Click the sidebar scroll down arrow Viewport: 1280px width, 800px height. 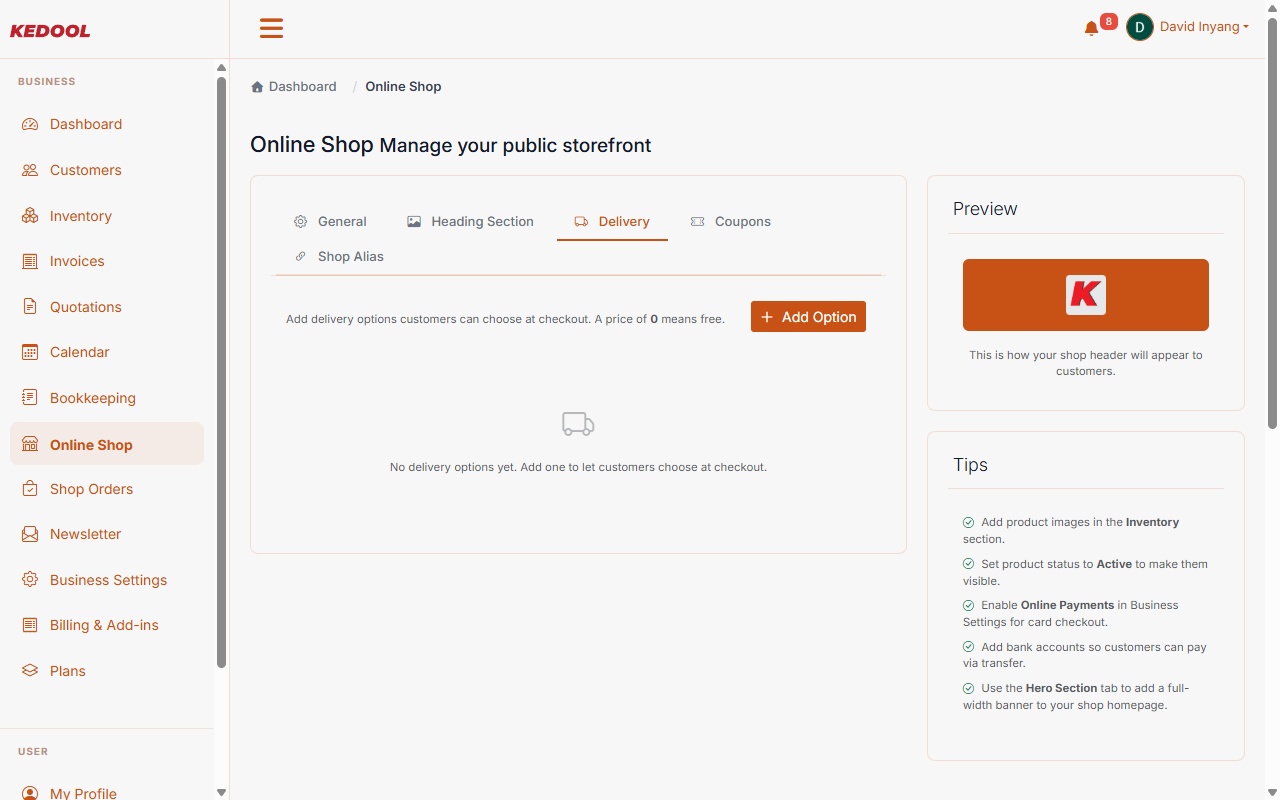tap(222, 792)
